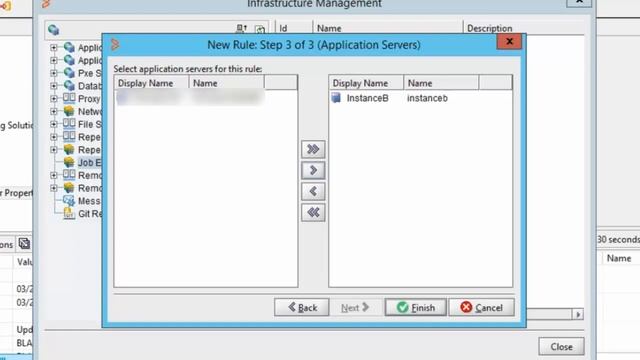Expand the Proxy tree node
This screenshot has height=360, width=640.
pyautogui.click(x=53, y=98)
